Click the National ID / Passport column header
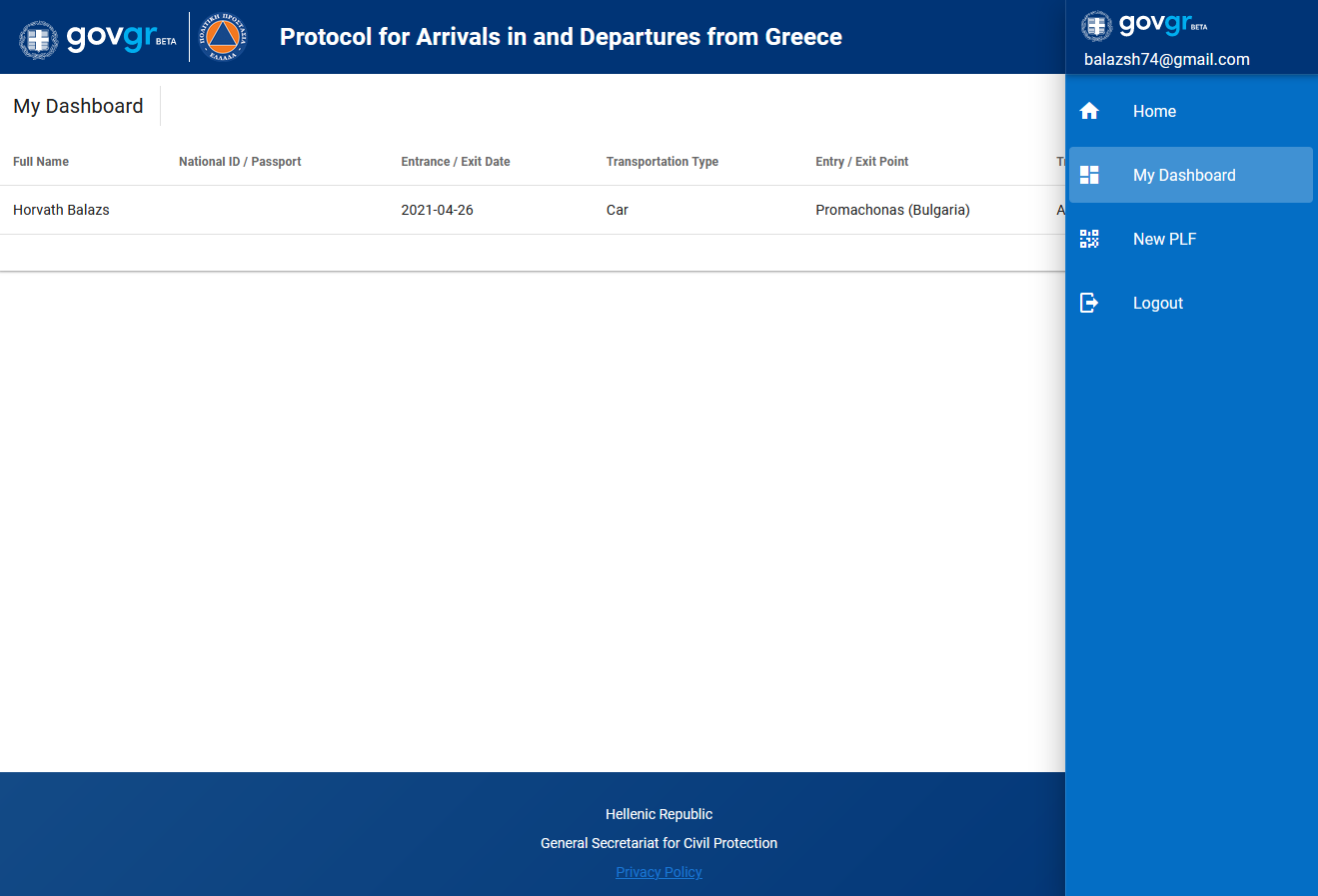1318x896 pixels. (x=240, y=162)
